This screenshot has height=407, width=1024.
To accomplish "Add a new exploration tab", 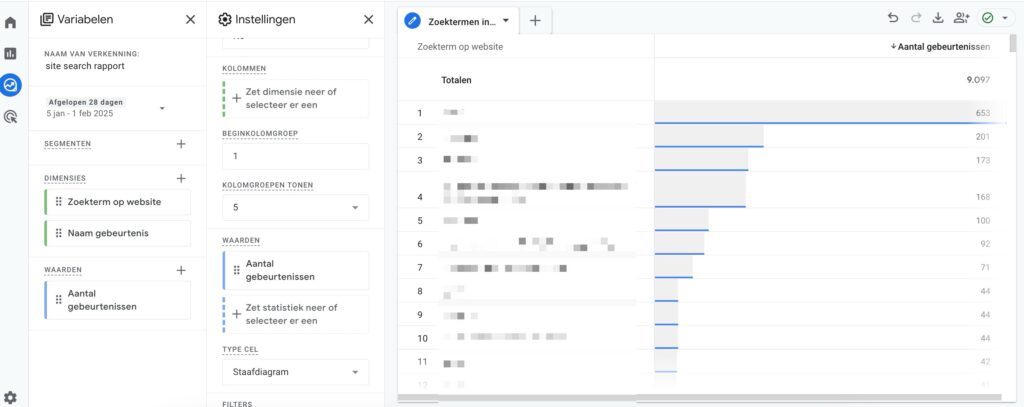I will [x=535, y=20].
